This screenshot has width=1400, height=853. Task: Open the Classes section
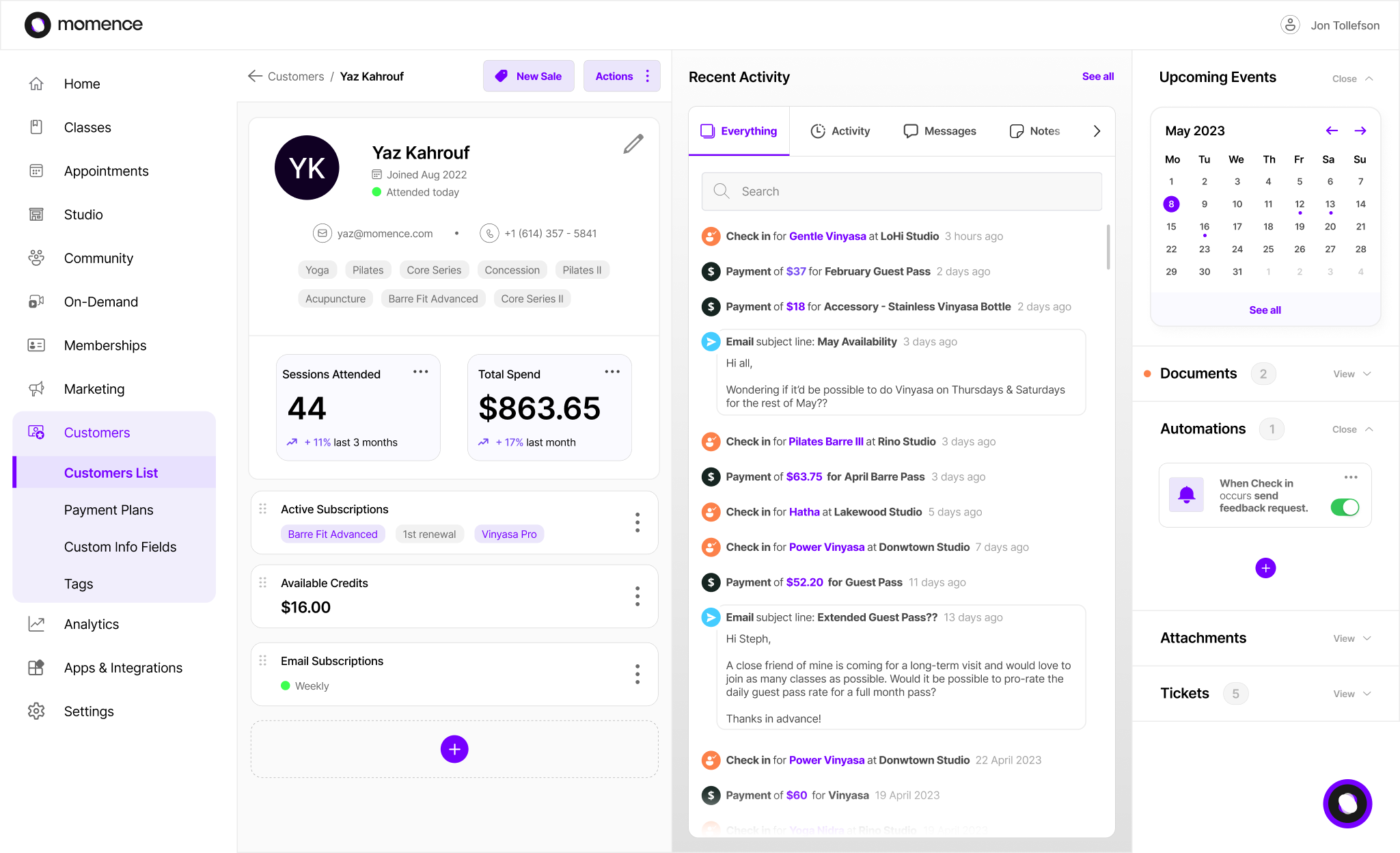[x=87, y=128]
